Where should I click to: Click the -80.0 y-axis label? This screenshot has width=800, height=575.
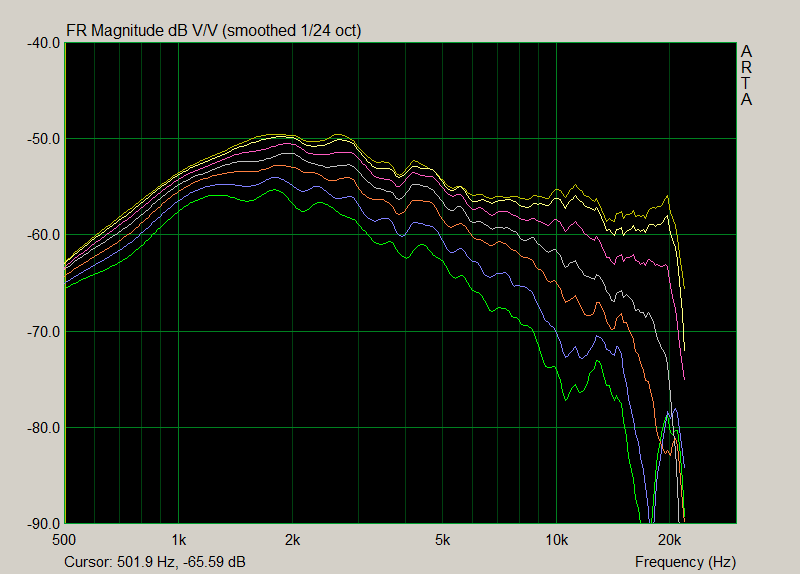pos(43,428)
